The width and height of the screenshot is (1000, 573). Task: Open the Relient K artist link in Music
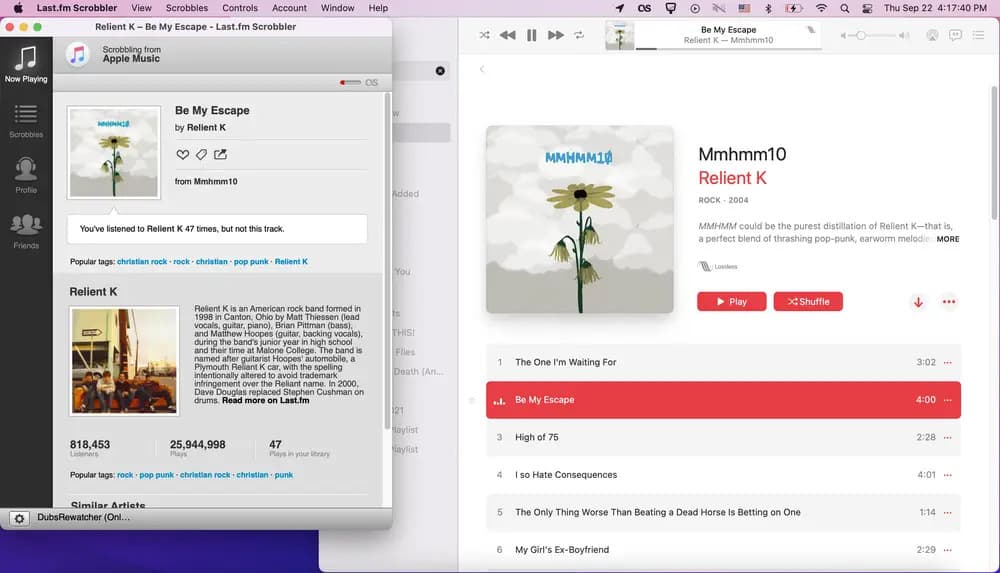pos(732,178)
